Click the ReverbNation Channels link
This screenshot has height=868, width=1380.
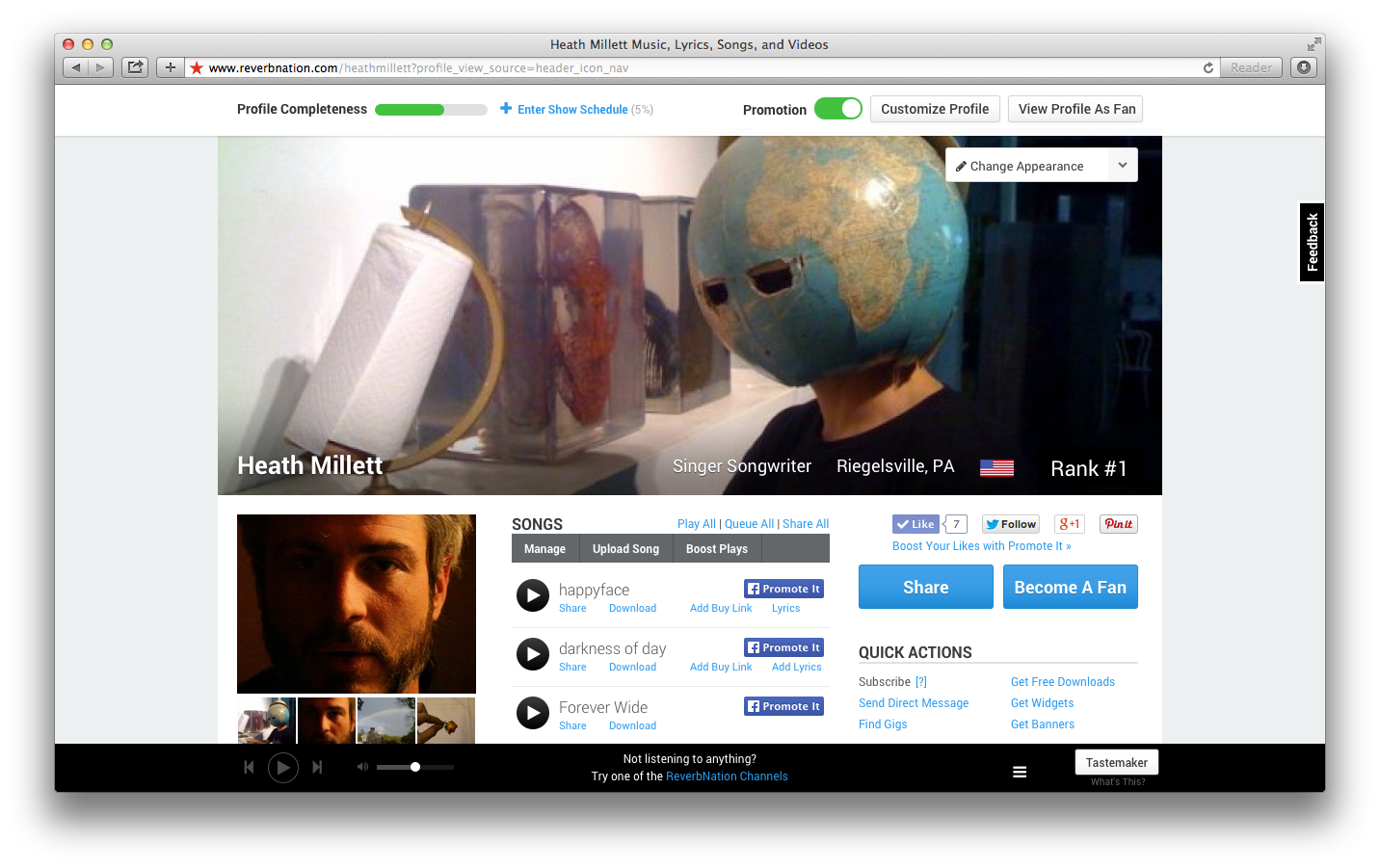[727, 776]
